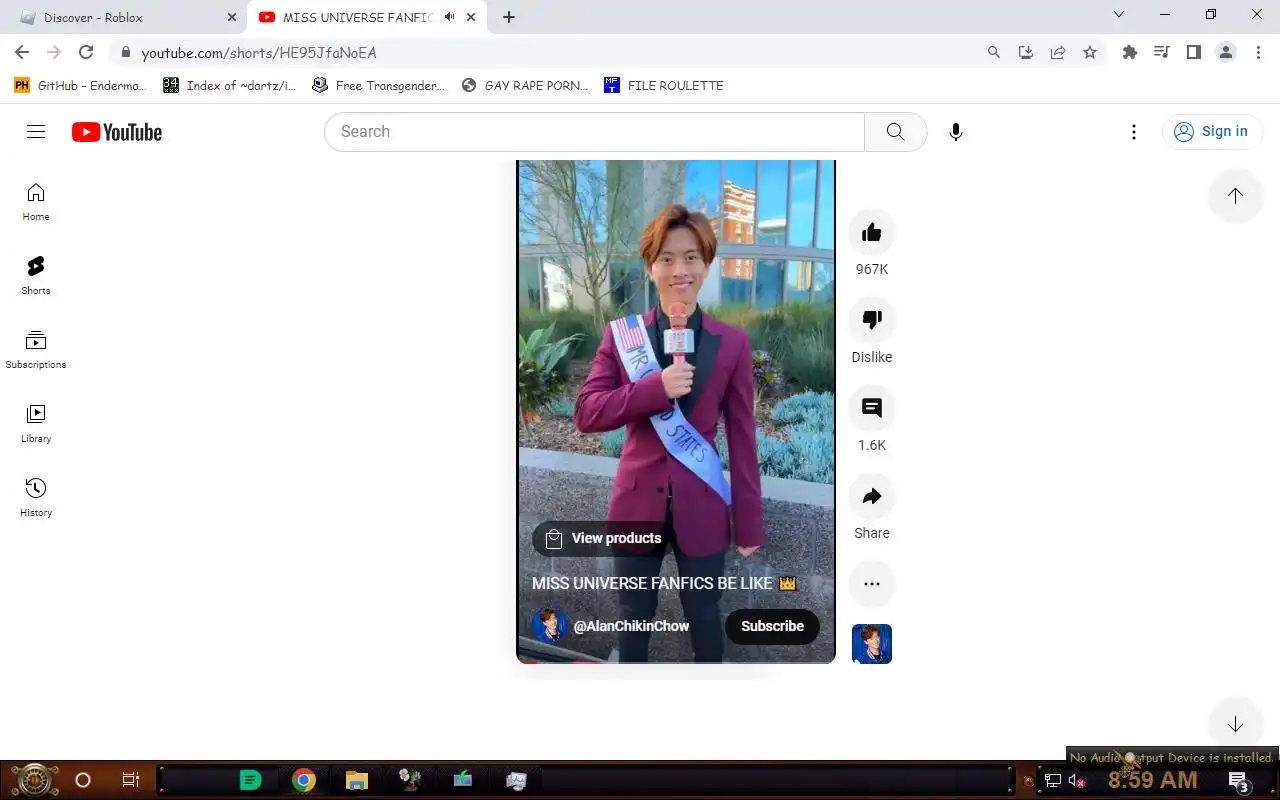The image size is (1280, 800).
Task: Click the Sign in button
Action: (x=1212, y=132)
